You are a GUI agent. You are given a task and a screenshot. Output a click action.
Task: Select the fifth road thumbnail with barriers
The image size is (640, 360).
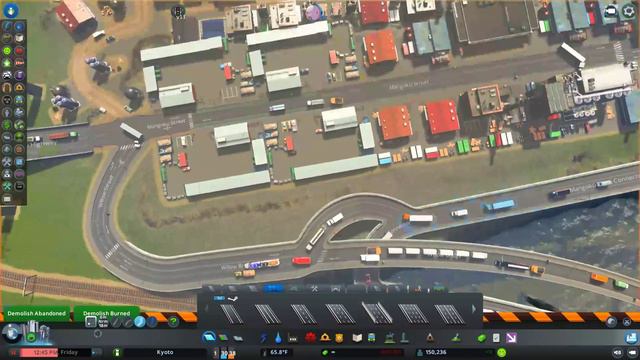377,314
